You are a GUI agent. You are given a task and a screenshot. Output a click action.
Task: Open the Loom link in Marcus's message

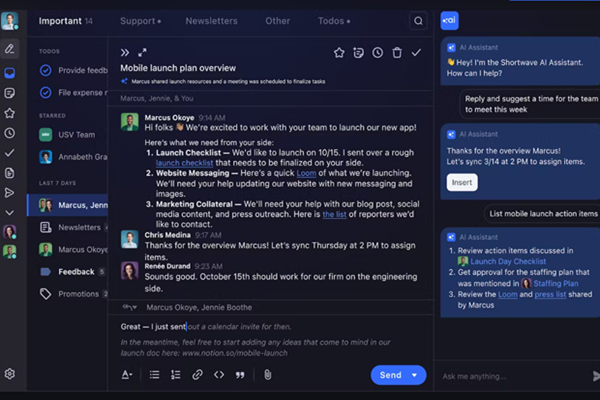(x=306, y=173)
